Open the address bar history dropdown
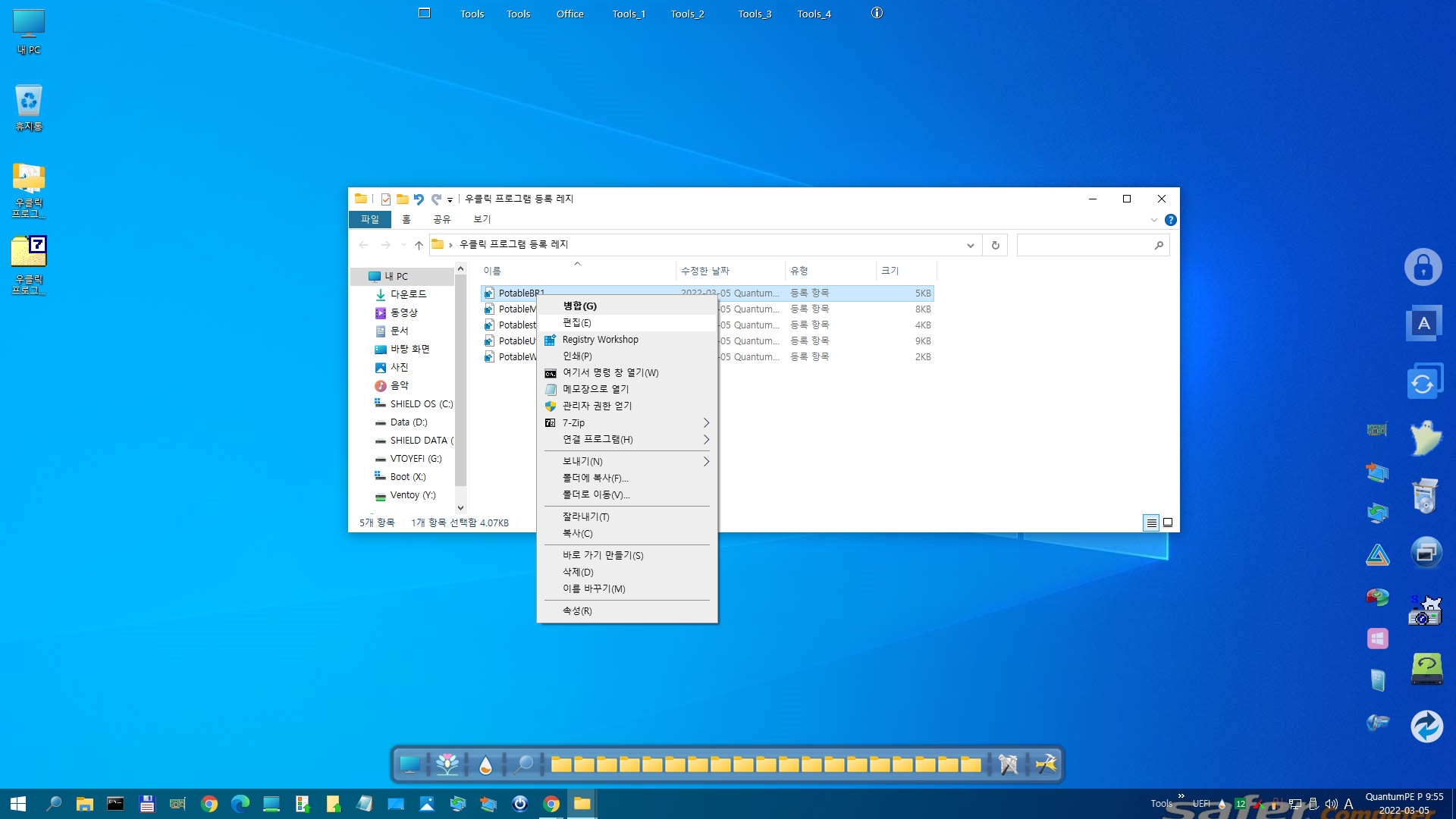1456x819 pixels. pos(970,245)
